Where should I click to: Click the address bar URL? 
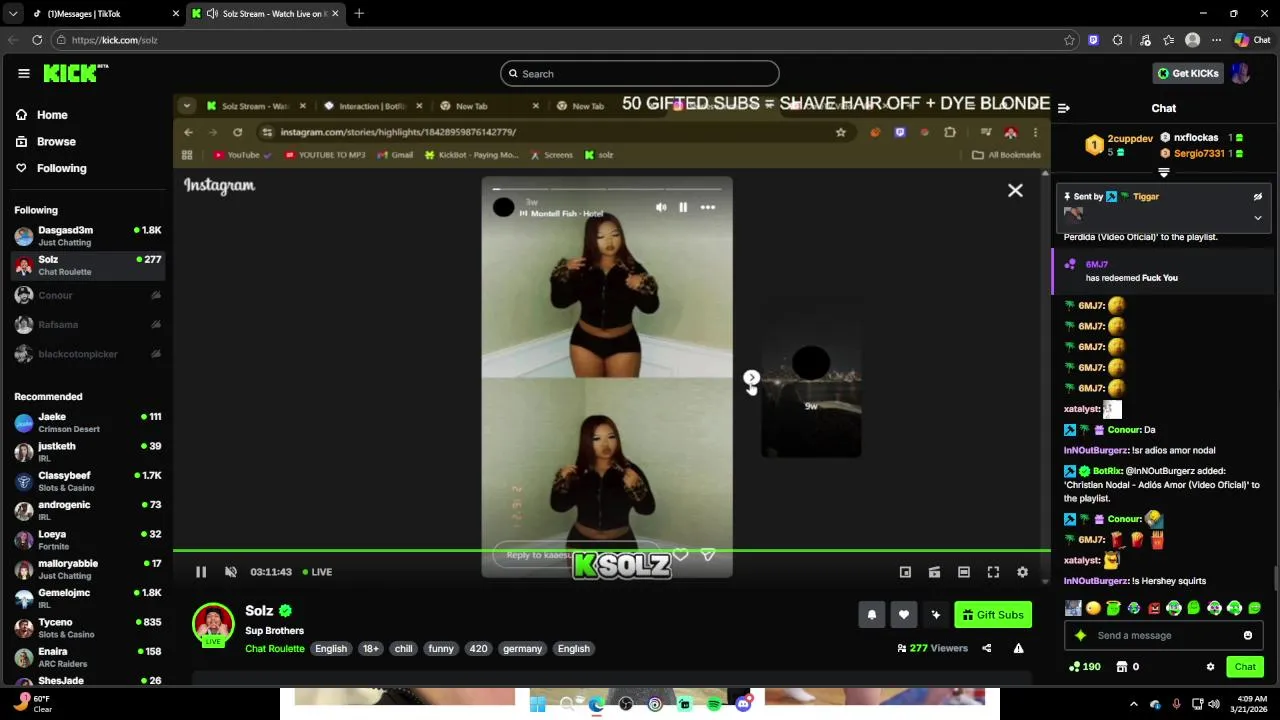click(114, 40)
